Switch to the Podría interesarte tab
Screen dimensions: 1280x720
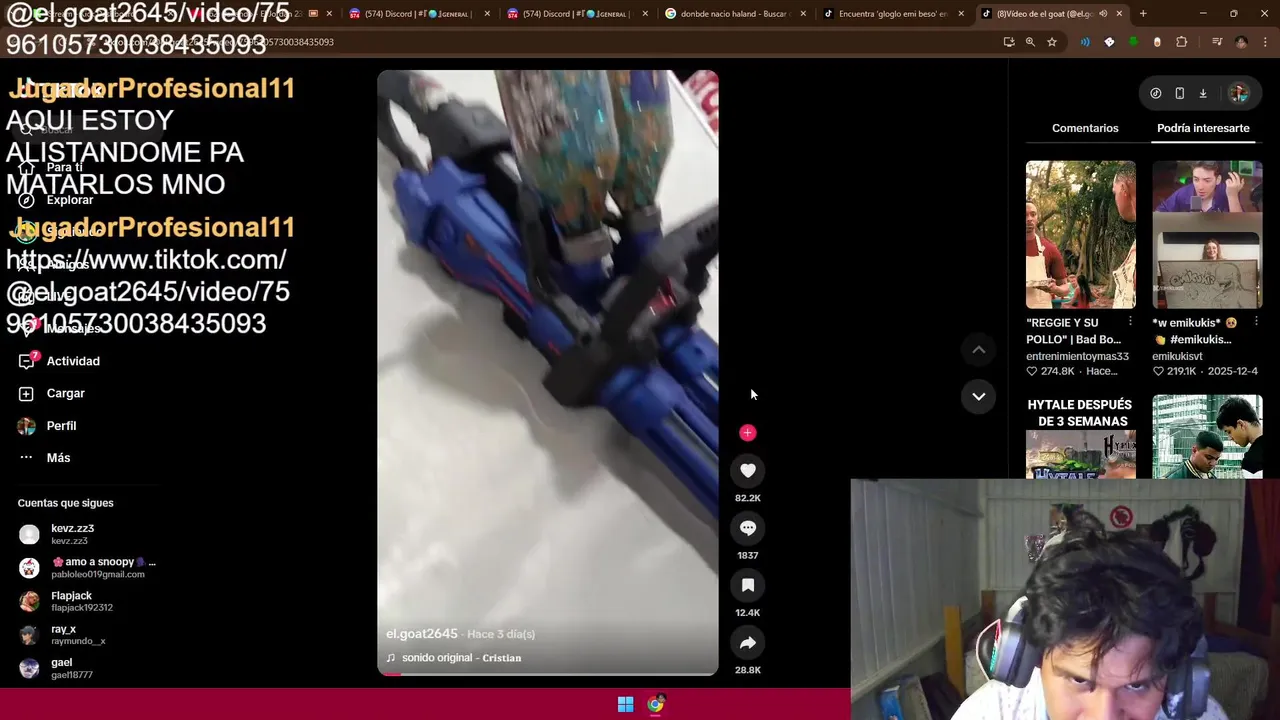click(1203, 128)
